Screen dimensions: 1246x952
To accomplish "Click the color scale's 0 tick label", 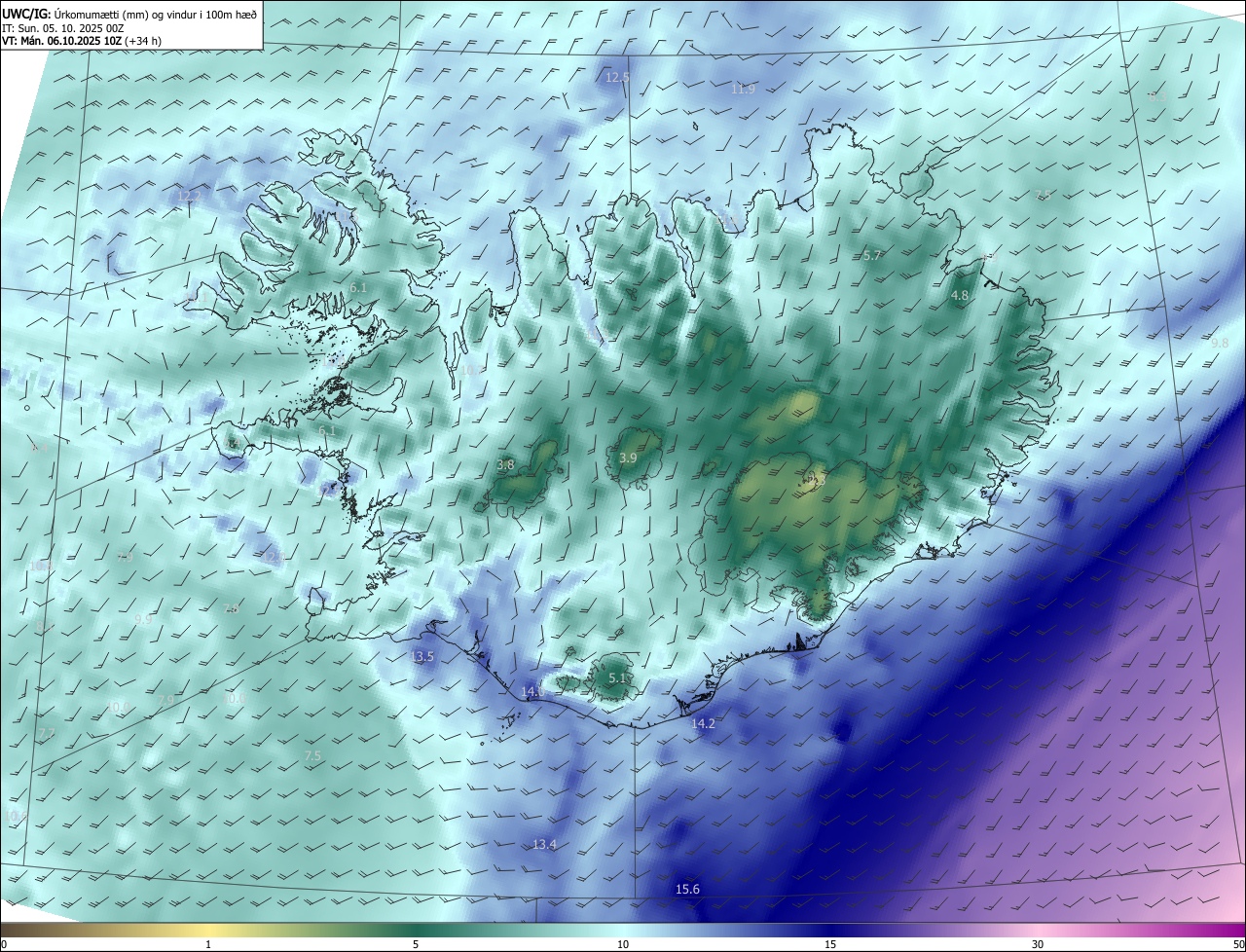I will pos(4,944).
